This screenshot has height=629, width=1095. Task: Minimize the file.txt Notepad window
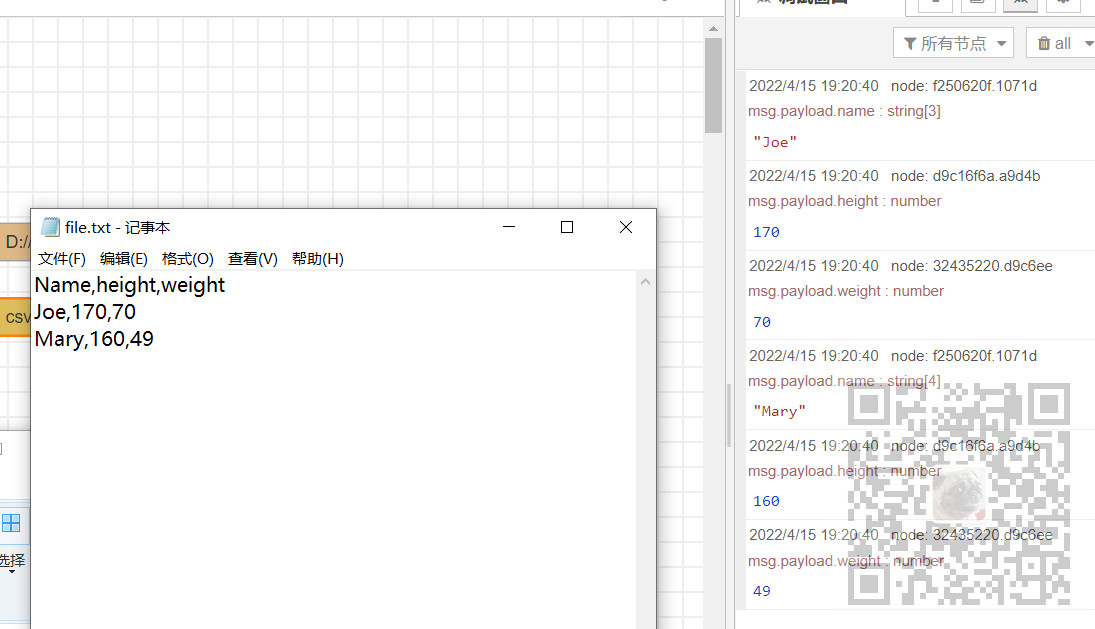509,227
